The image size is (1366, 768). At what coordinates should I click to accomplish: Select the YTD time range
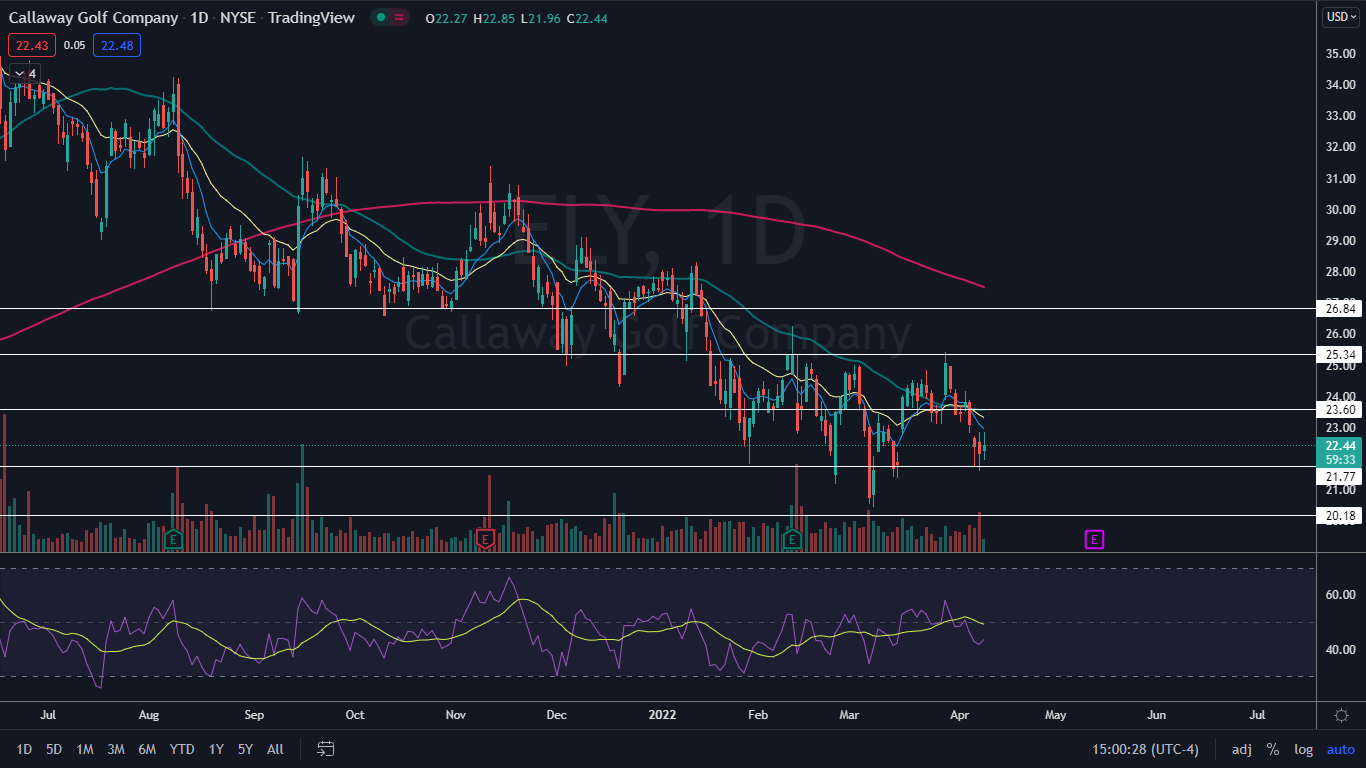tap(182, 749)
